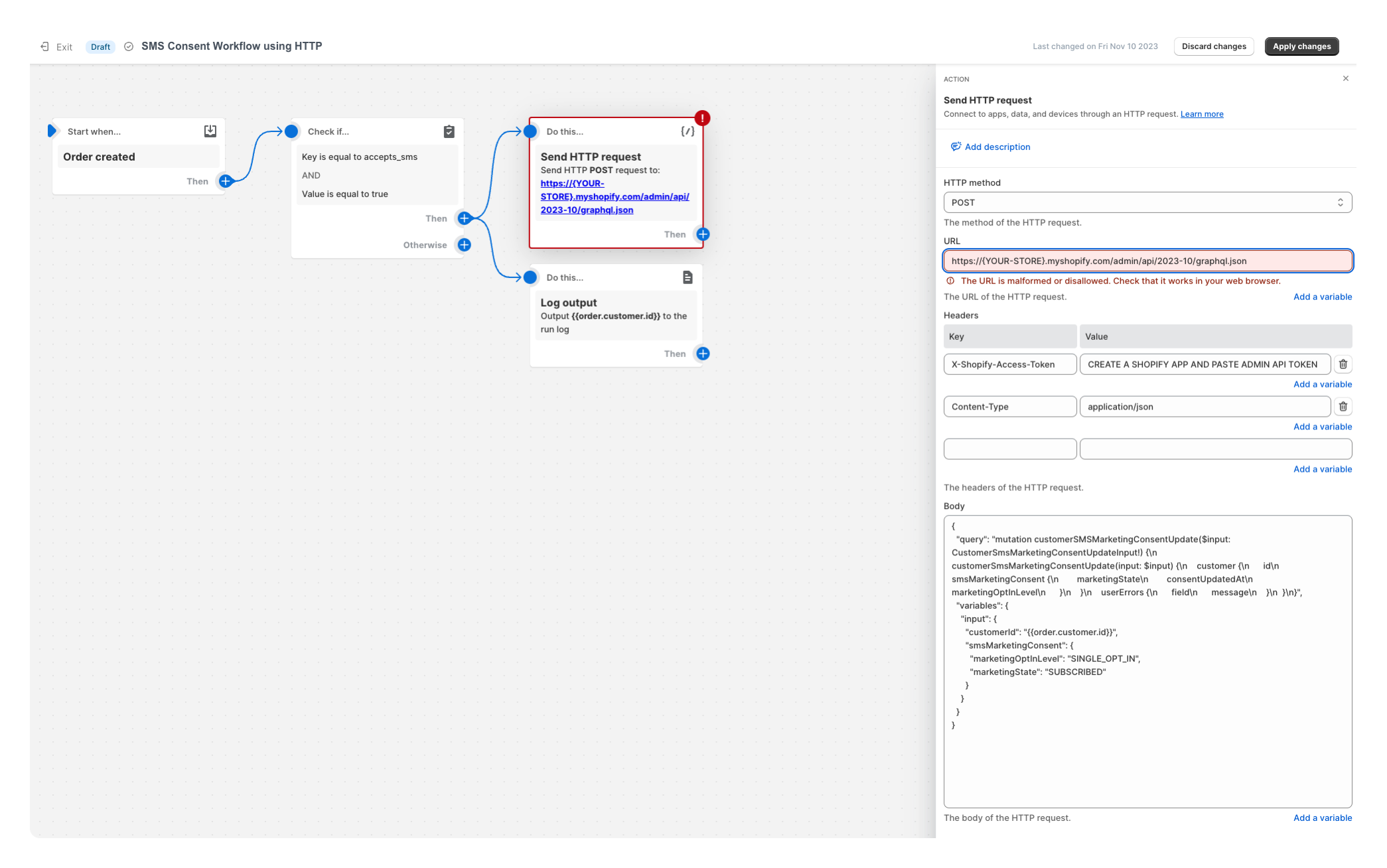Expand the Add a variable link in URL
The width and height of the screenshot is (1387, 868).
coord(1322,296)
